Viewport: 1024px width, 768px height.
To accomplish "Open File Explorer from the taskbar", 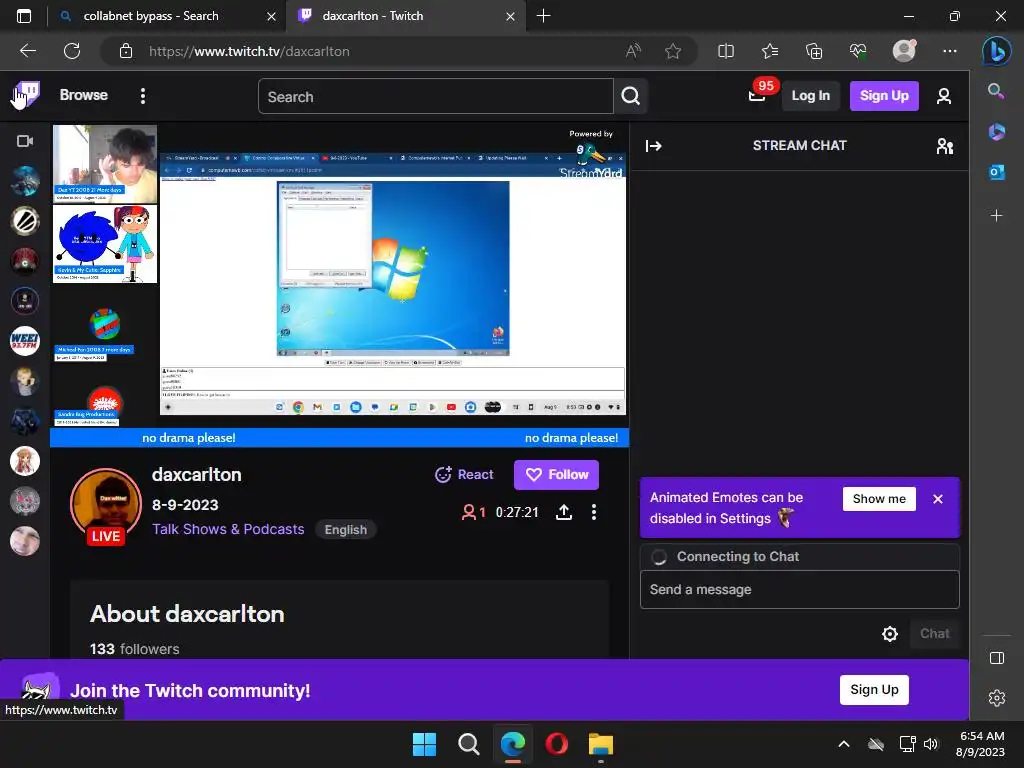I will click(600, 744).
